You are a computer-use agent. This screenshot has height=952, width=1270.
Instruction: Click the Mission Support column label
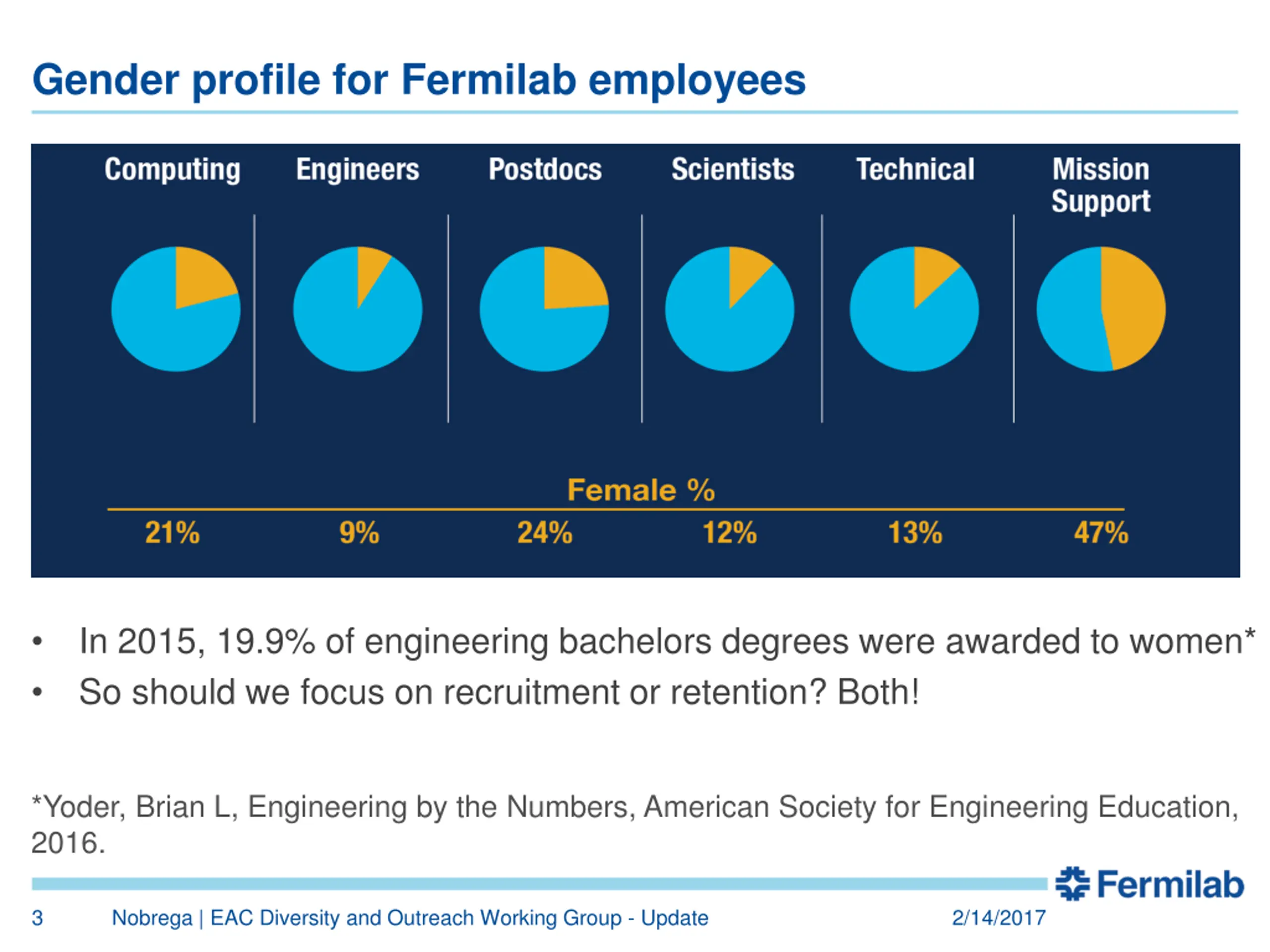click(x=1101, y=185)
